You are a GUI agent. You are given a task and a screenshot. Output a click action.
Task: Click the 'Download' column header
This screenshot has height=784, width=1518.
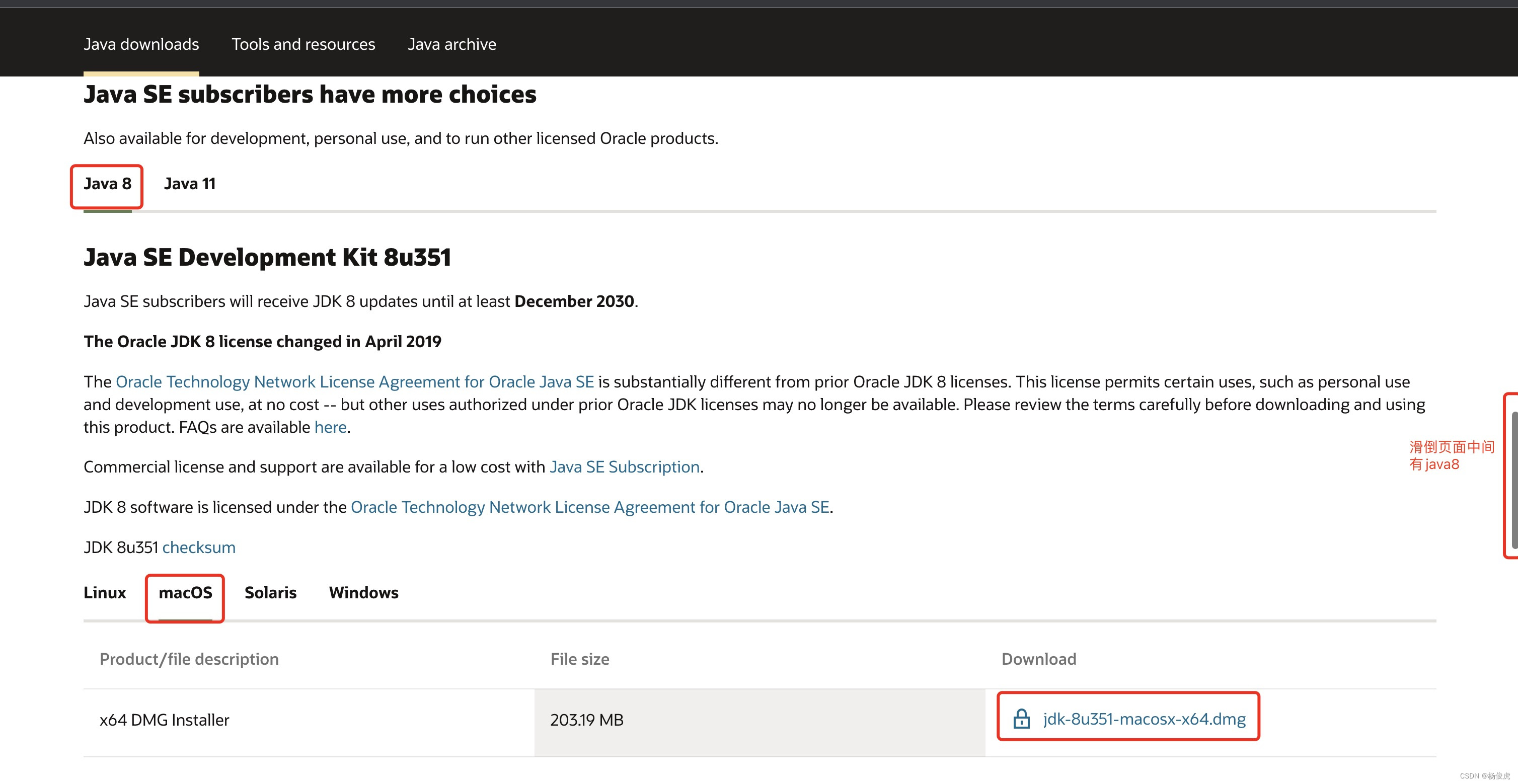tap(1039, 659)
